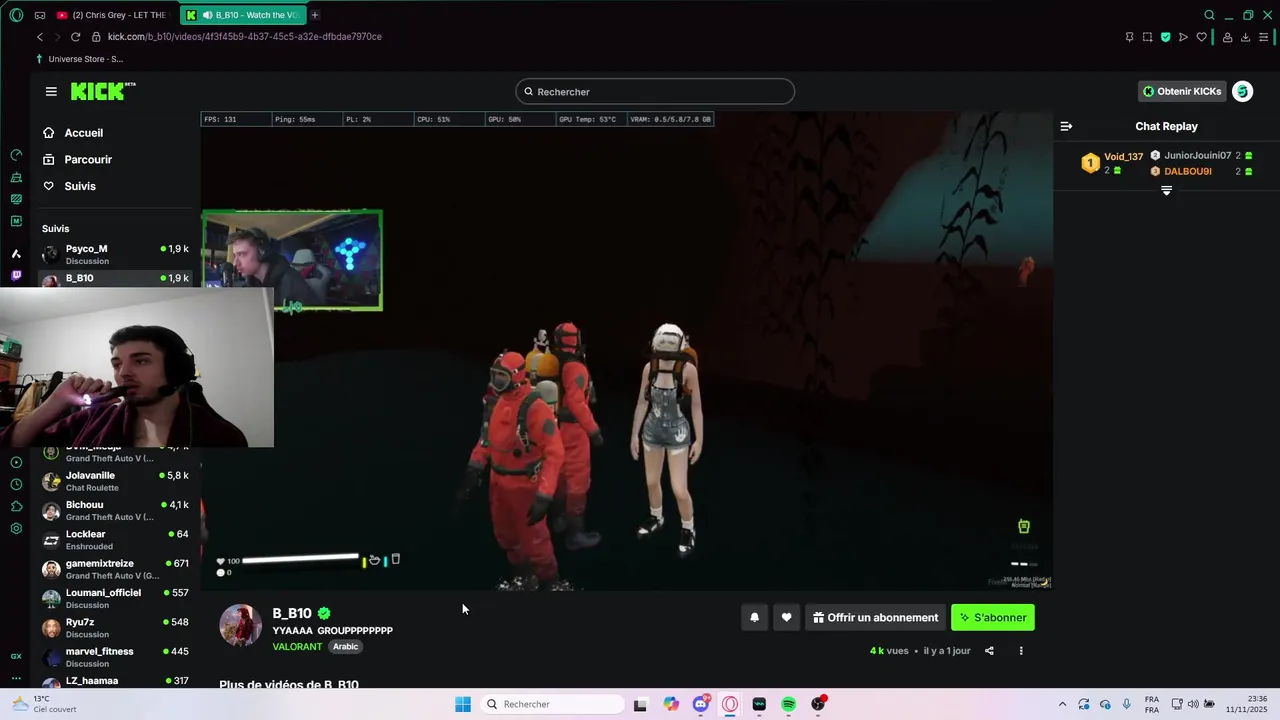Image resolution: width=1280 pixels, height=720 pixels.
Task: Open Psyco_M channel in followed list
Action: (x=115, y=254)
